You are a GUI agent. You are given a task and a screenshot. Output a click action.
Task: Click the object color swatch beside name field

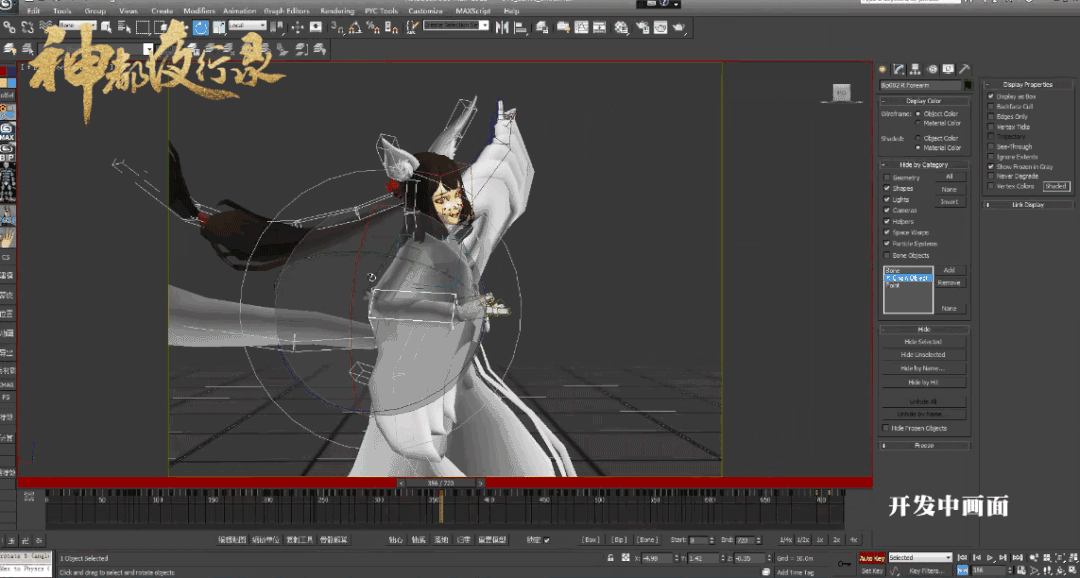(968, 86)
